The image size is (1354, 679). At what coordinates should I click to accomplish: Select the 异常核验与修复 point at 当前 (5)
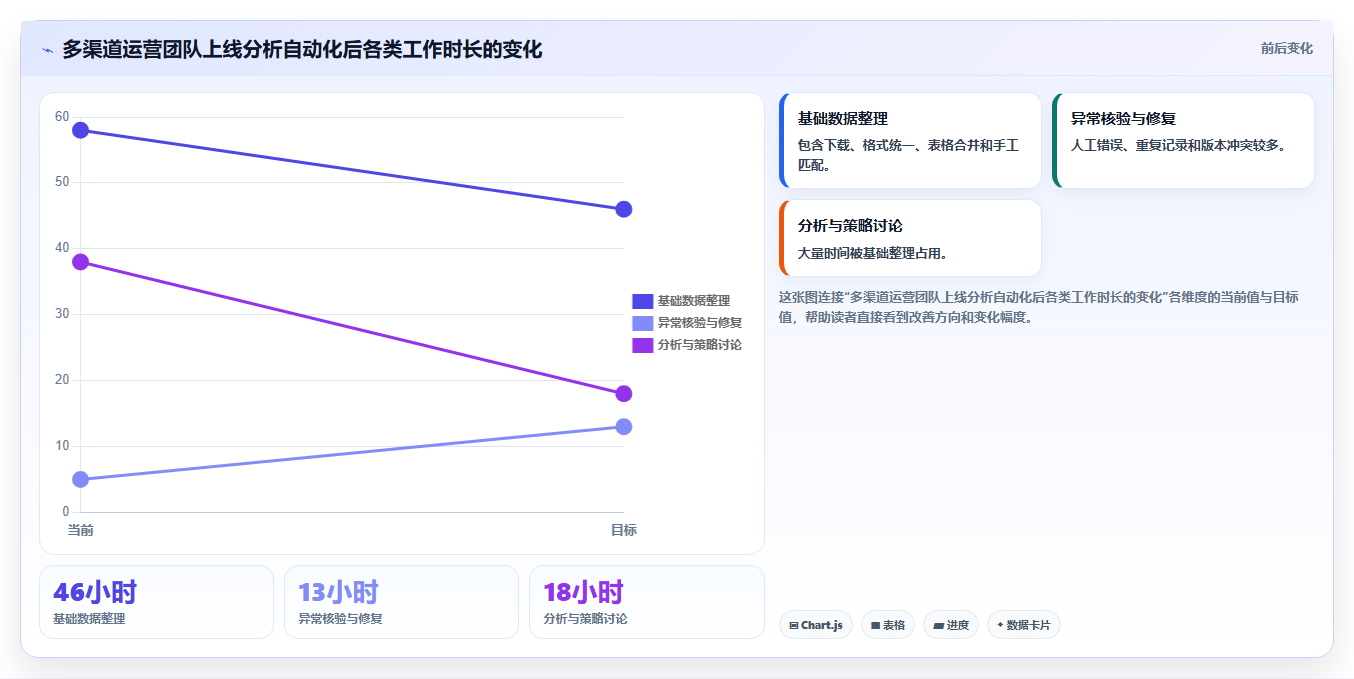(81, 479)
